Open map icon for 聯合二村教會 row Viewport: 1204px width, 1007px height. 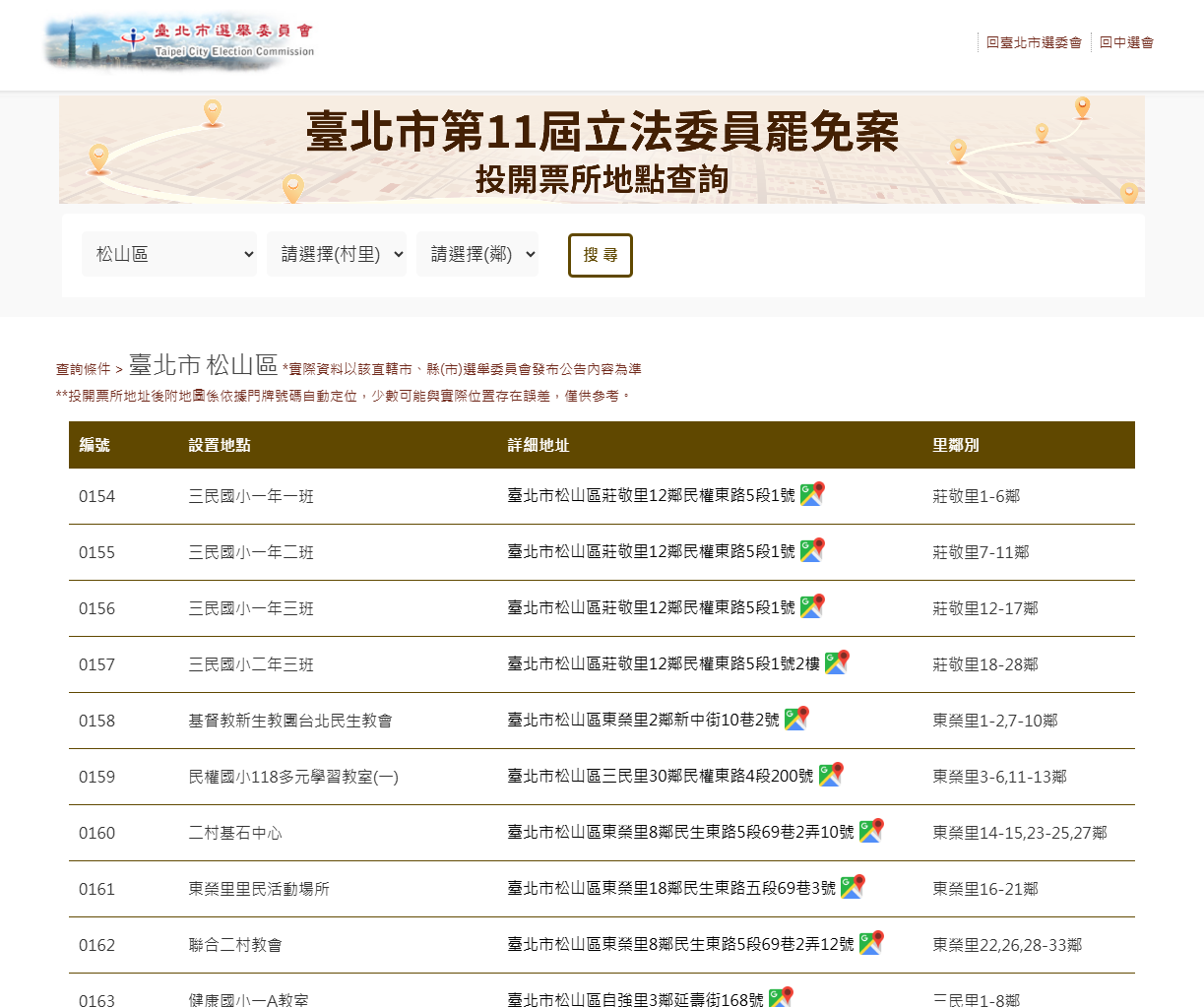870,943
